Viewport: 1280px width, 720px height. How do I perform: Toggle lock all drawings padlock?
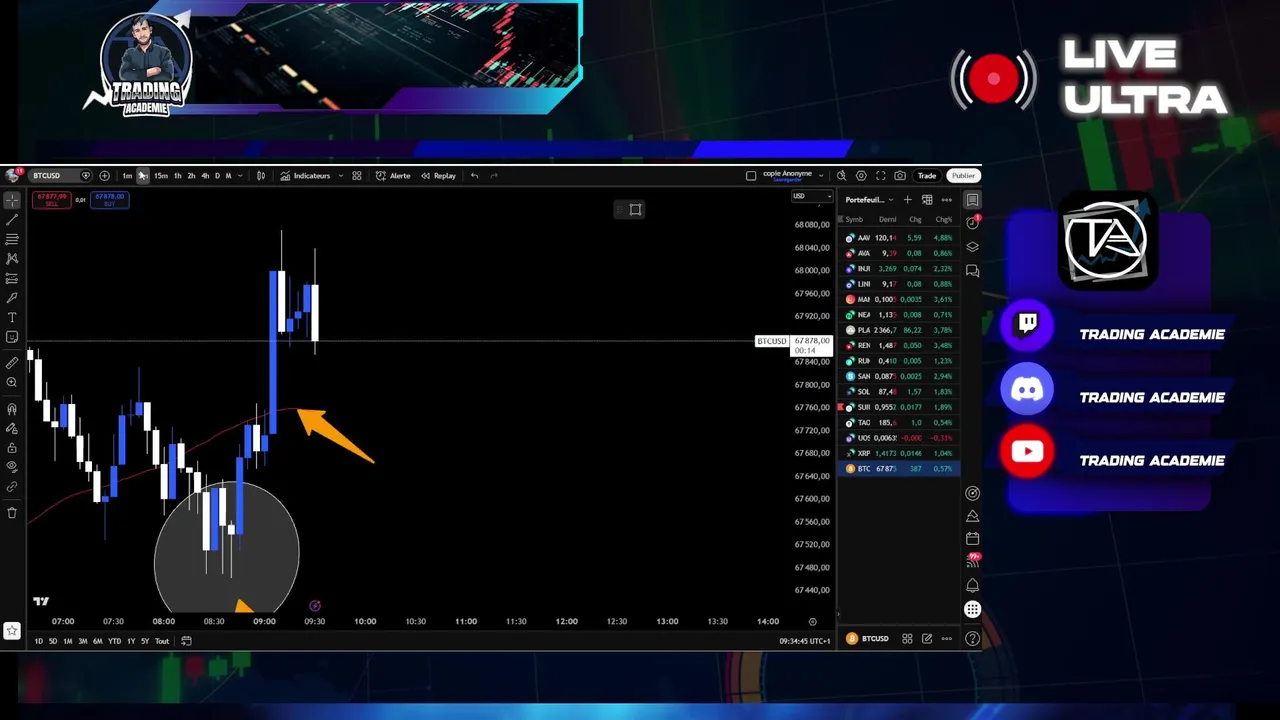[12, 448]
